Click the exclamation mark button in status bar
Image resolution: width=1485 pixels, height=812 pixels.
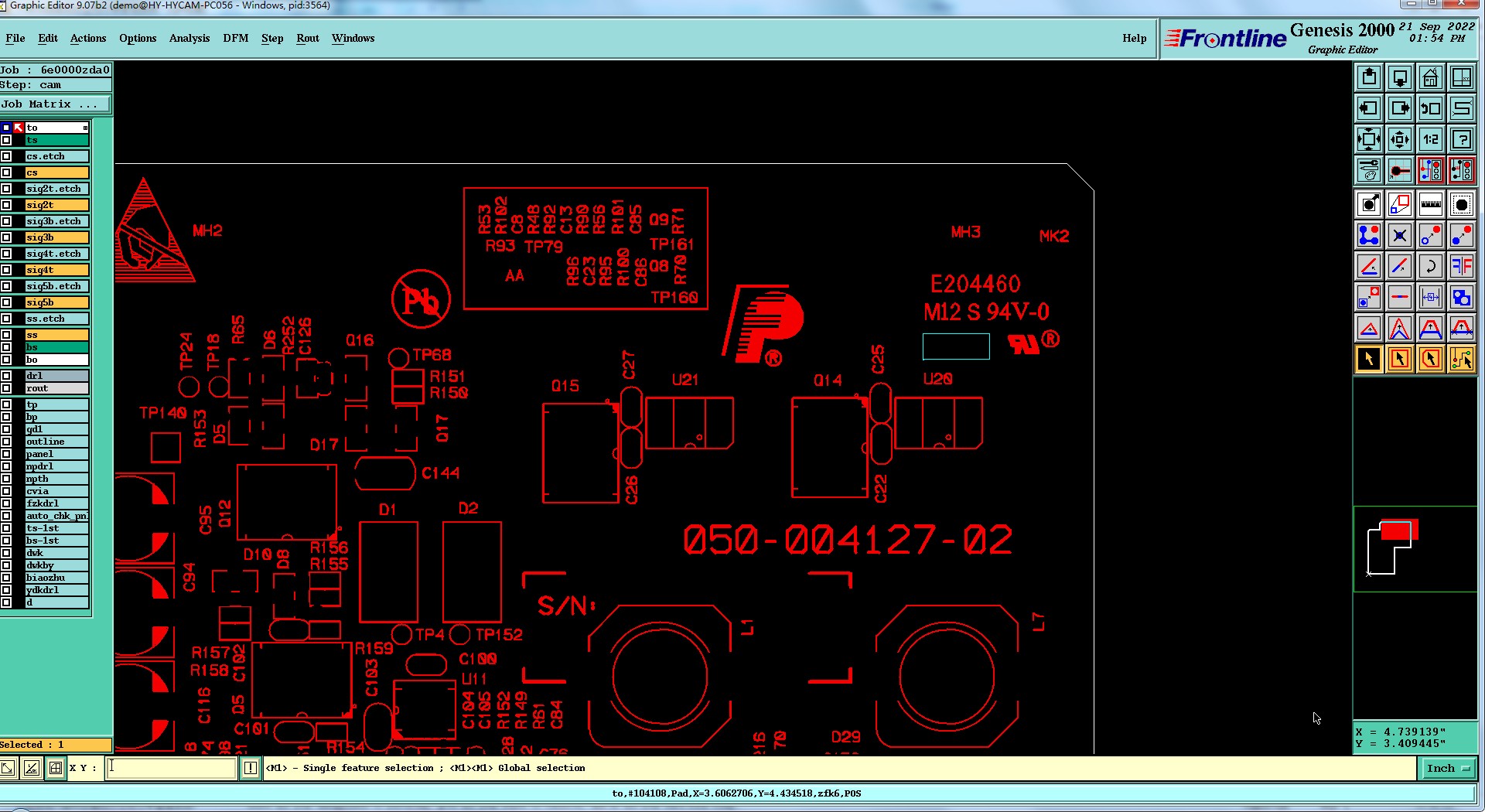[251, 768]
